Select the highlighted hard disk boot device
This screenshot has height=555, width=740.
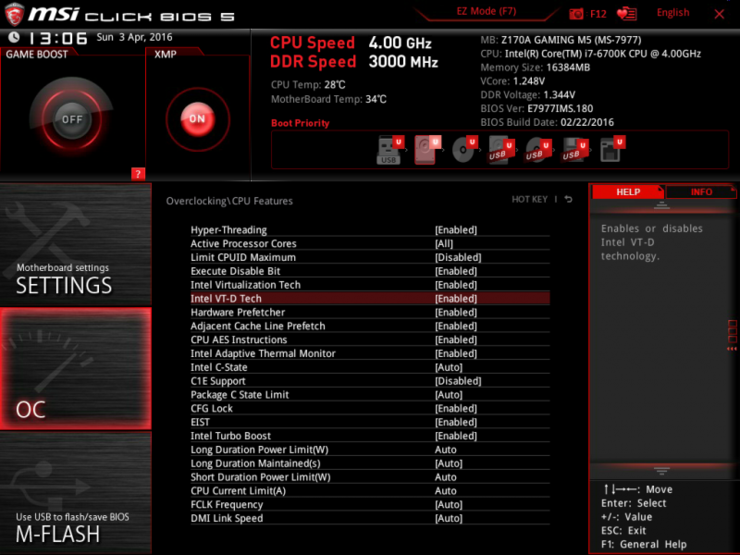(427, 150)
